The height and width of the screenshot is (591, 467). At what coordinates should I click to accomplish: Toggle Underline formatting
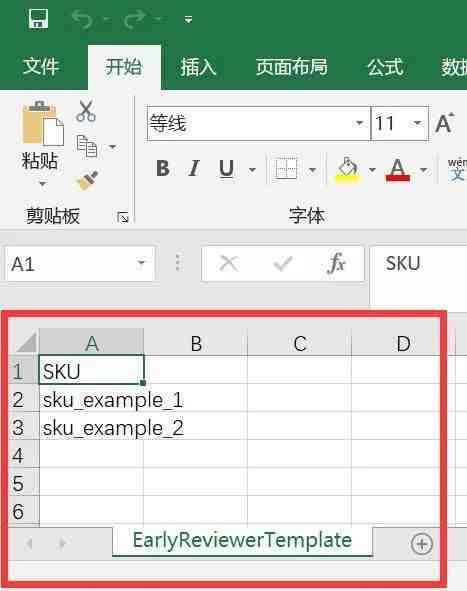pos(227,168)
